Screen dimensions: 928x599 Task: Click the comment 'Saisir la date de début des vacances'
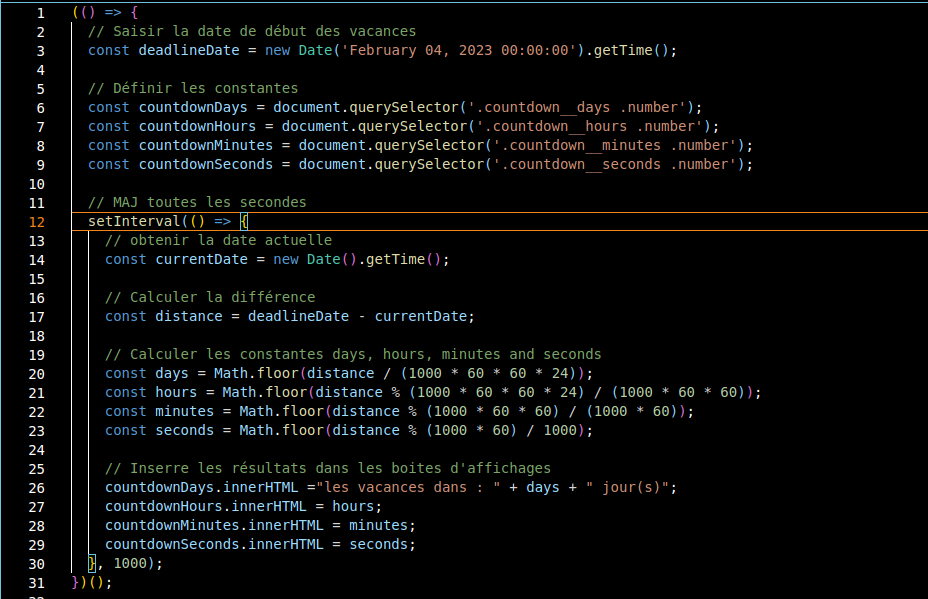pyautogui.click(x=252, y=31)
